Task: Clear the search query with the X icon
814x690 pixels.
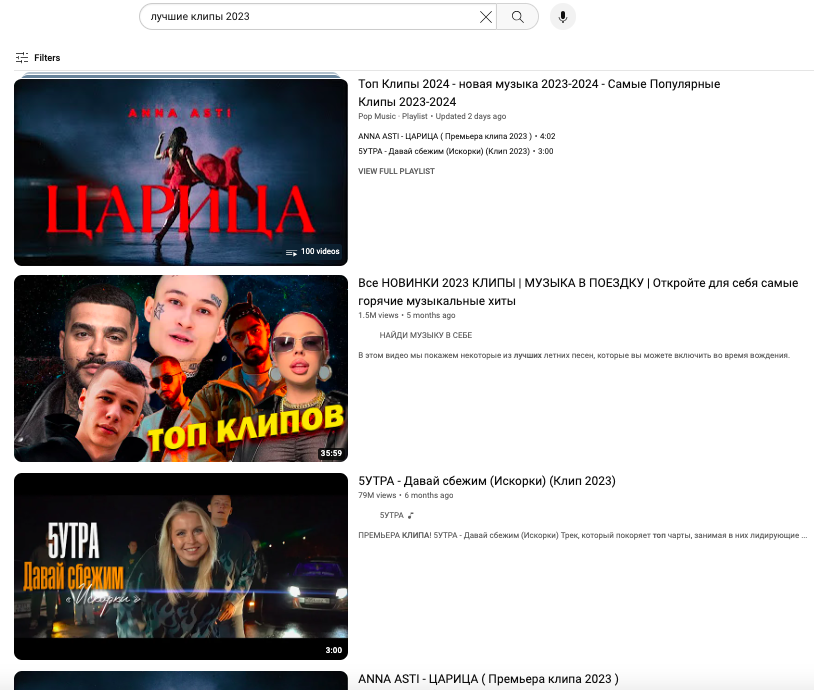Action: pos(486,17)
